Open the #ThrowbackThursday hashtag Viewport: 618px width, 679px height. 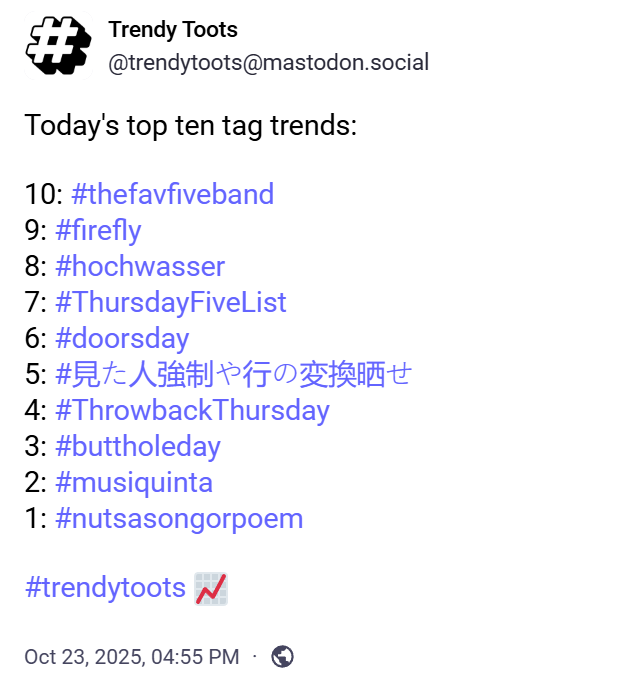(x=192, y=410)
